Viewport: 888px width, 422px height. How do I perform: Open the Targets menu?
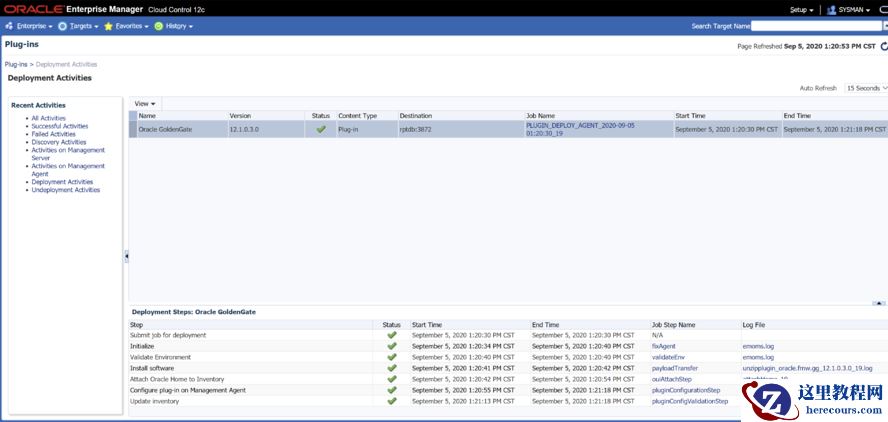(x=80, y=26)
